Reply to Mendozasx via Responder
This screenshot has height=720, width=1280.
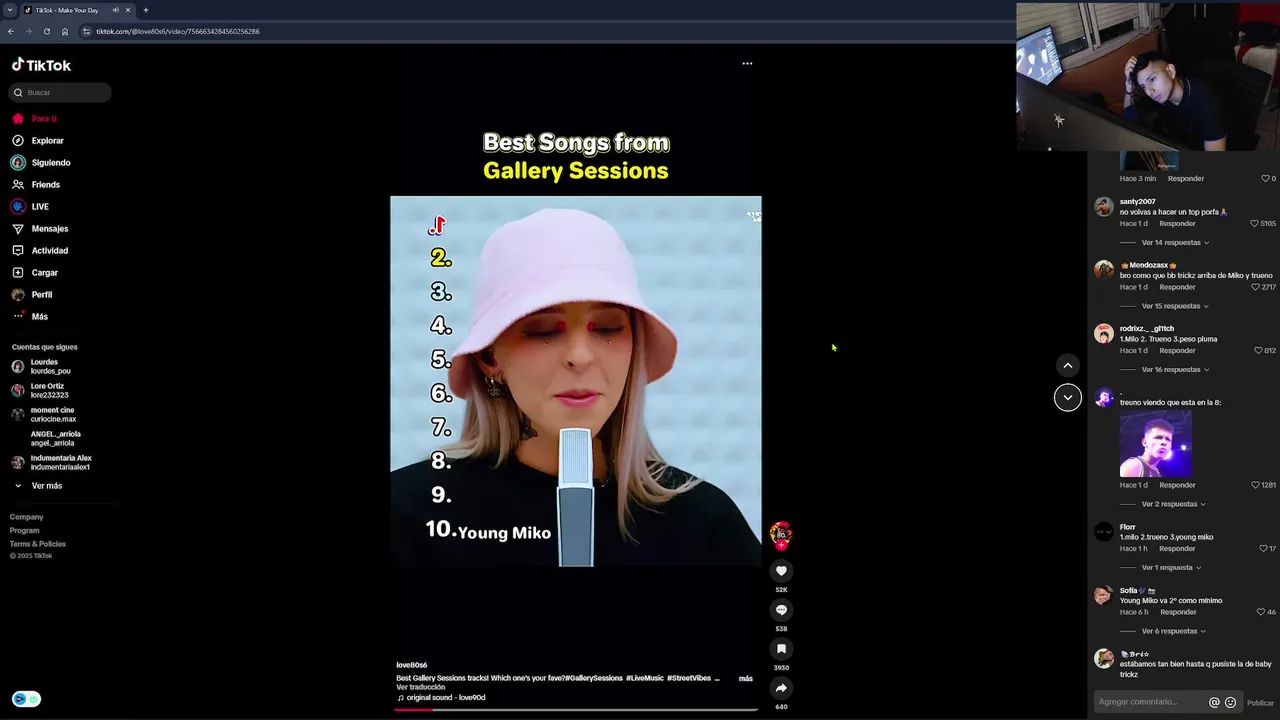pos(1177,287)
